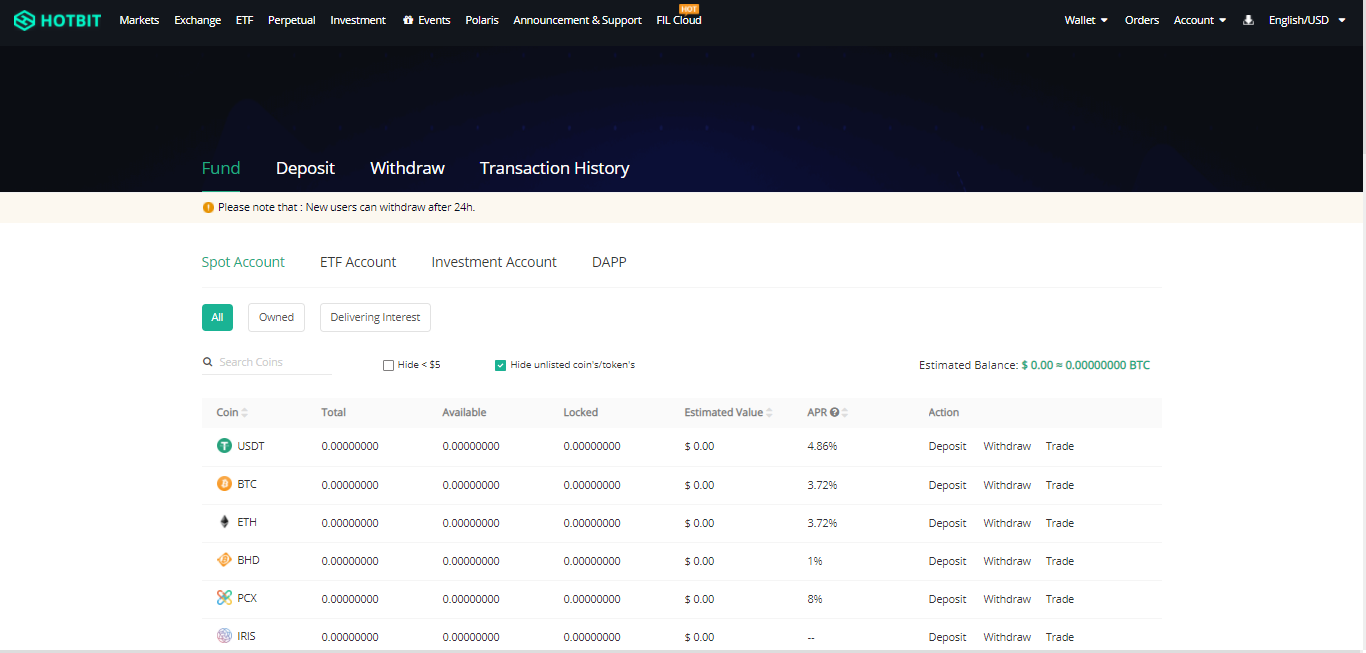
Task: Open FIL Cloud in navigation
Action: (x=679, y=20)
